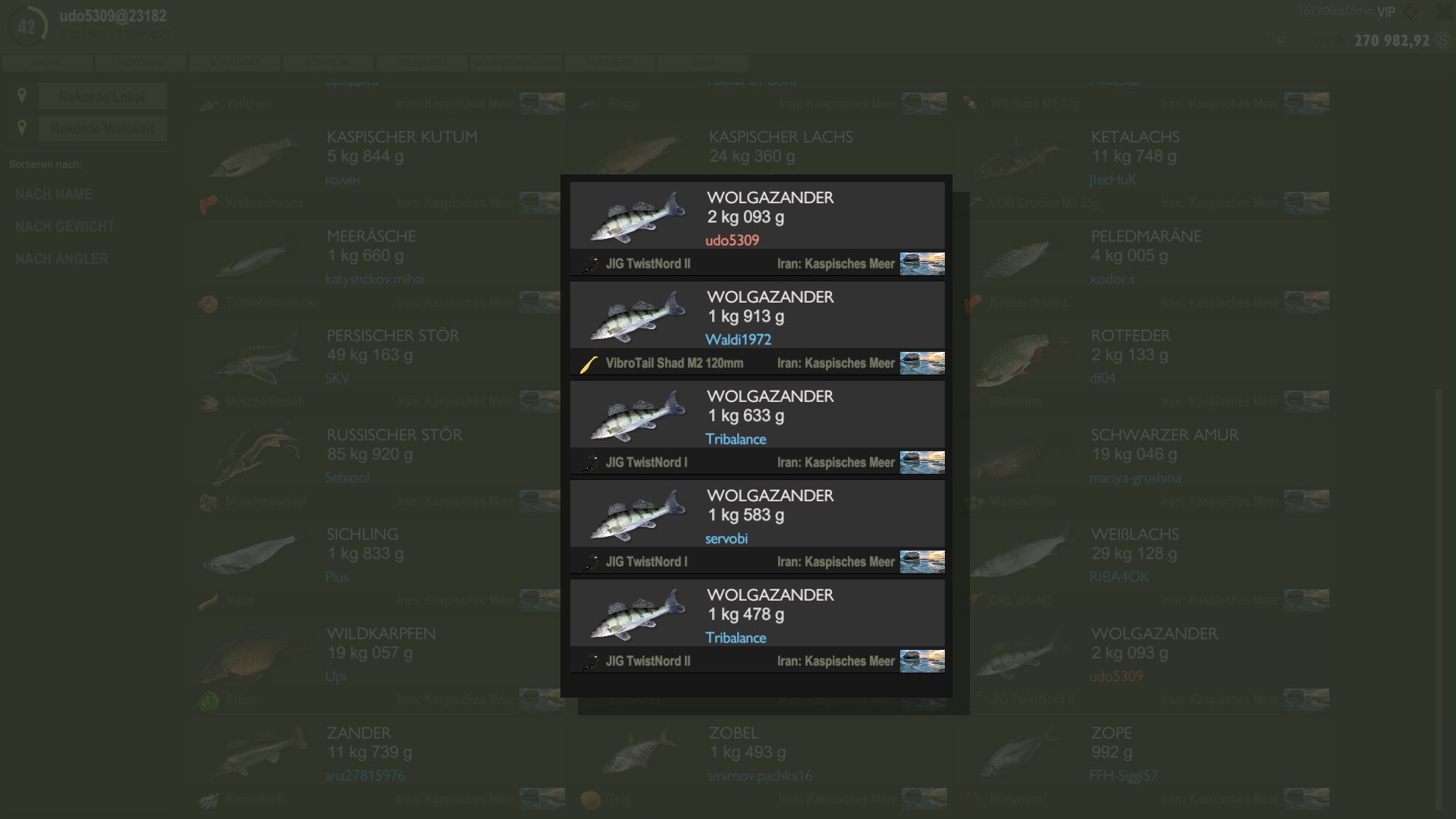
Task: Open the Kaspisches Meer location image in servobi's row
Action: [x=922, y=562]
